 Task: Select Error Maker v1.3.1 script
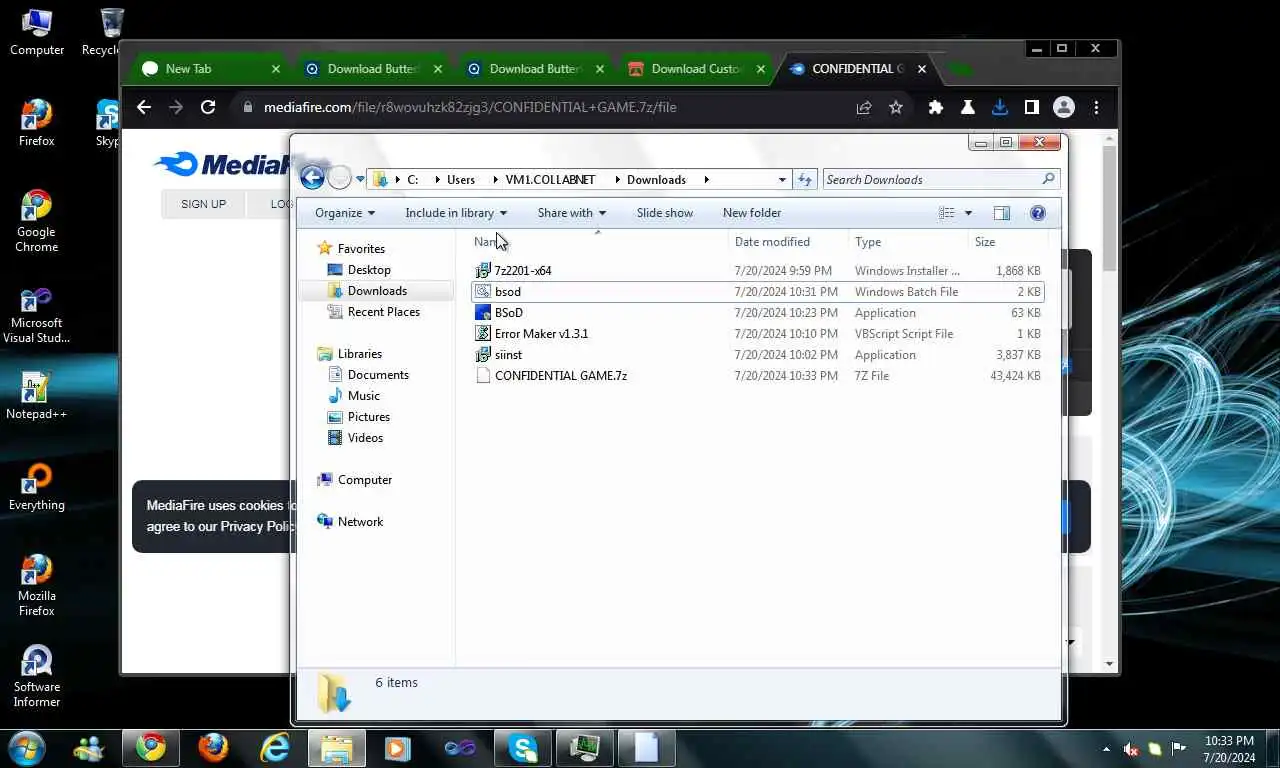tap(758, 334)
